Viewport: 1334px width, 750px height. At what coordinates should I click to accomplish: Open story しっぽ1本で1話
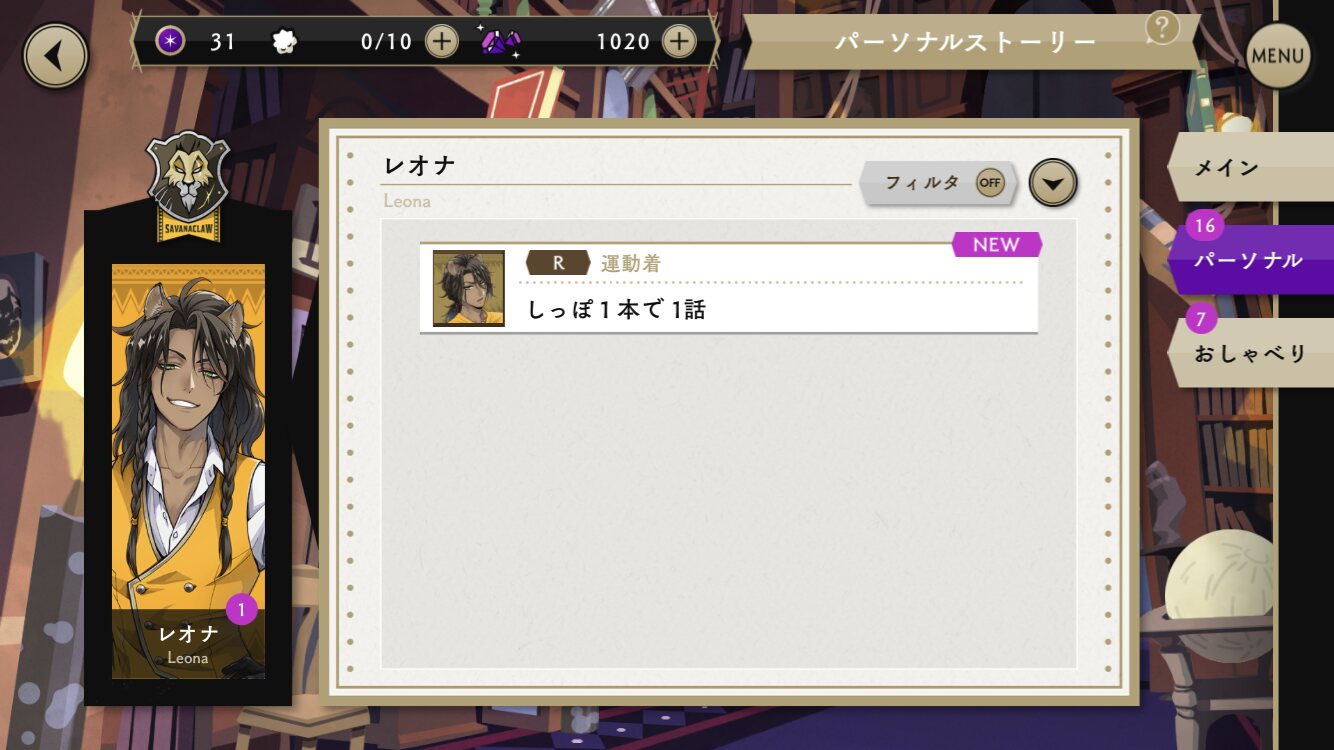click(729, 288)
